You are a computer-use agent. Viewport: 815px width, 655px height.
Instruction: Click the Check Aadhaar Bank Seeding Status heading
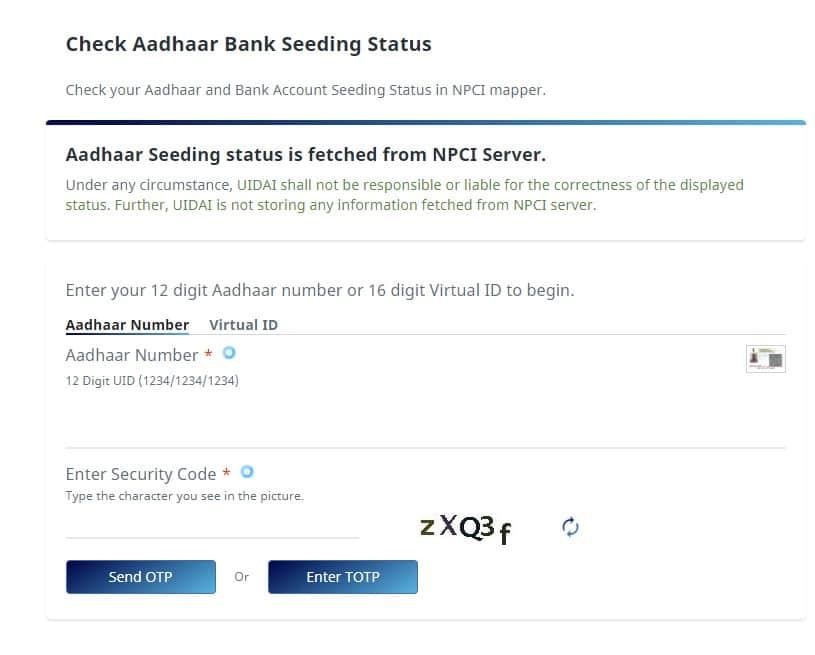(248, 44)
